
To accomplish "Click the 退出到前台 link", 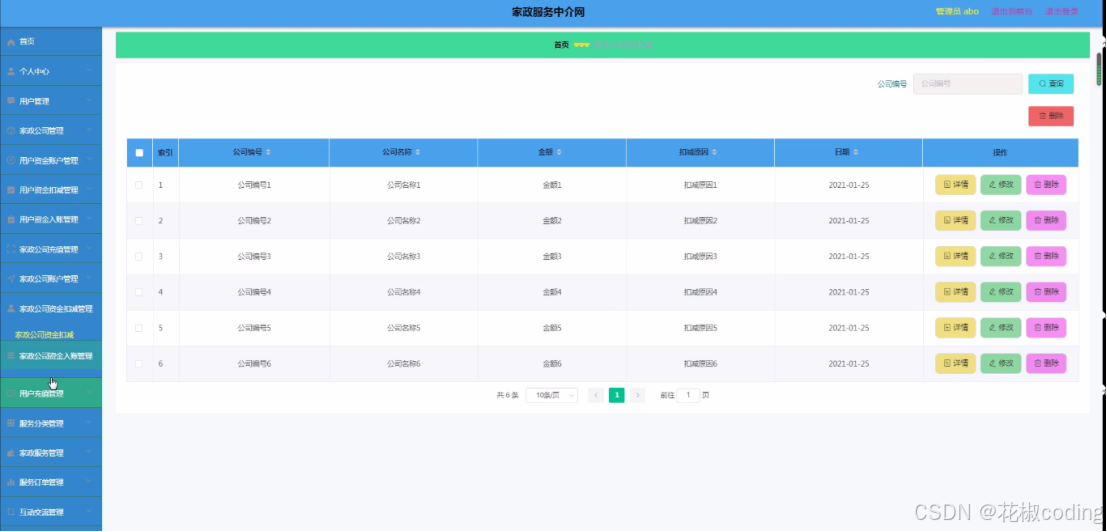I will pyautogui.click(x=1011, y=12).
